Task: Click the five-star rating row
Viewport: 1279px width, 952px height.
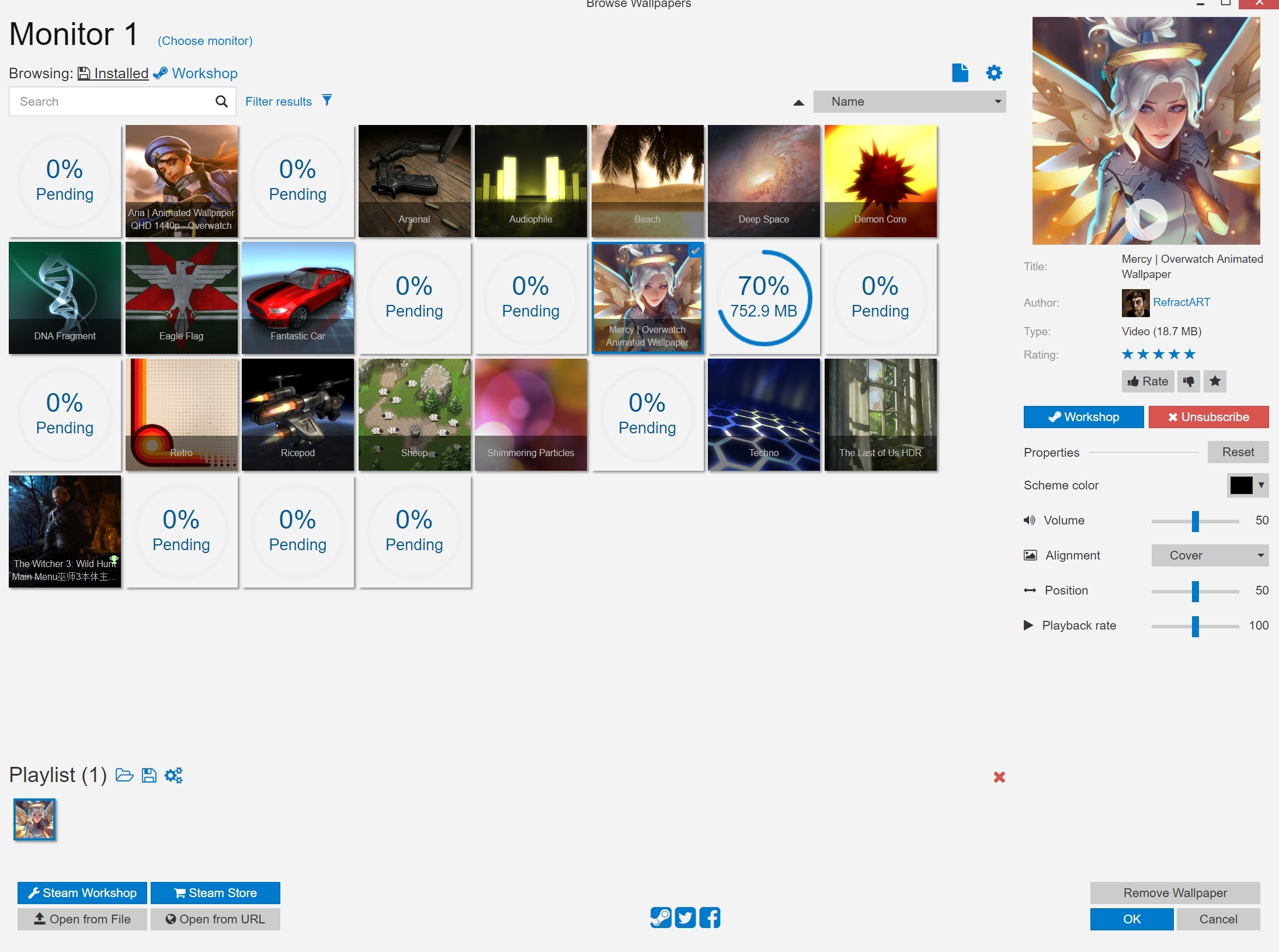Action: pyautogui.click(x=1159, y=354)
